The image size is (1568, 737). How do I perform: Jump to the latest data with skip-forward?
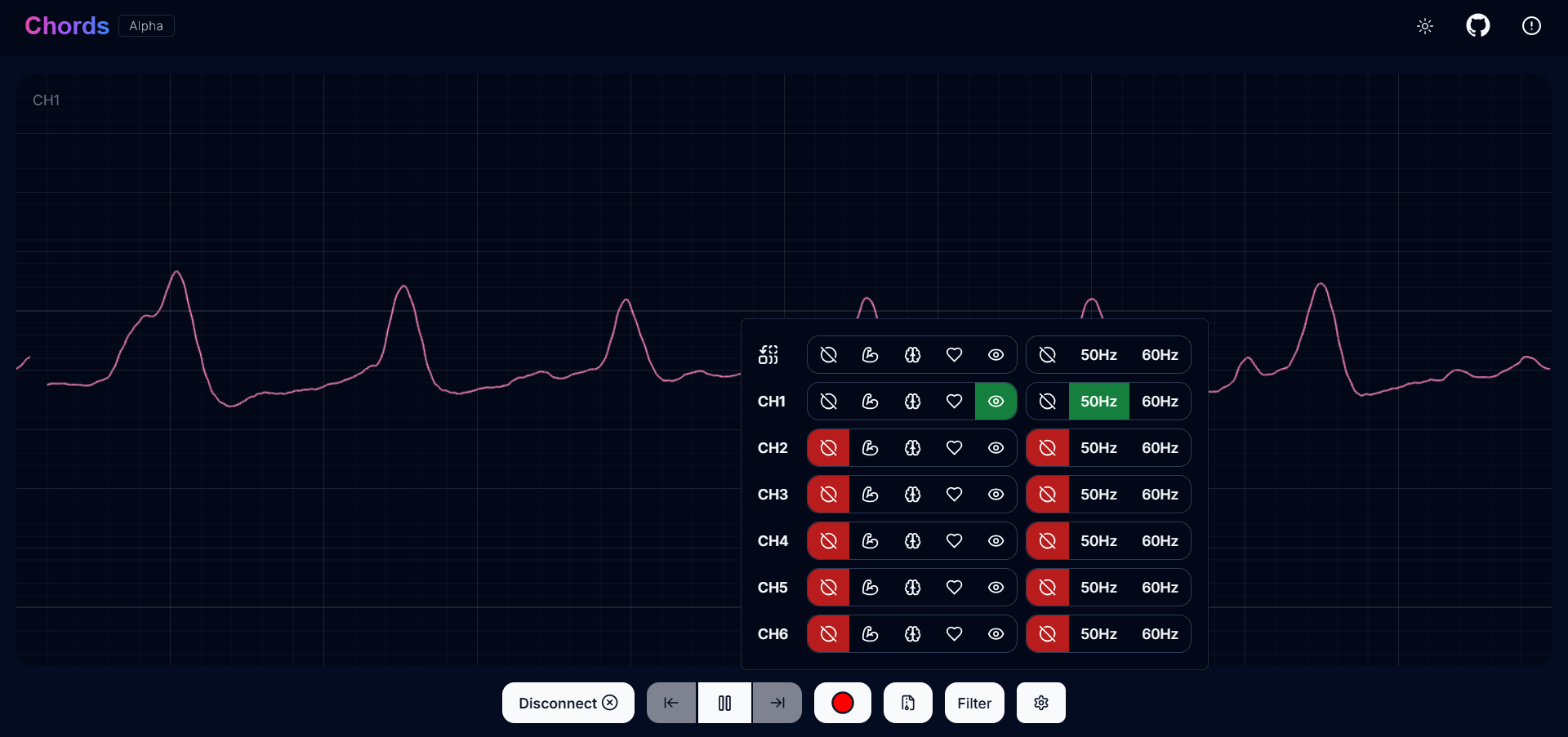click(776, 702)
